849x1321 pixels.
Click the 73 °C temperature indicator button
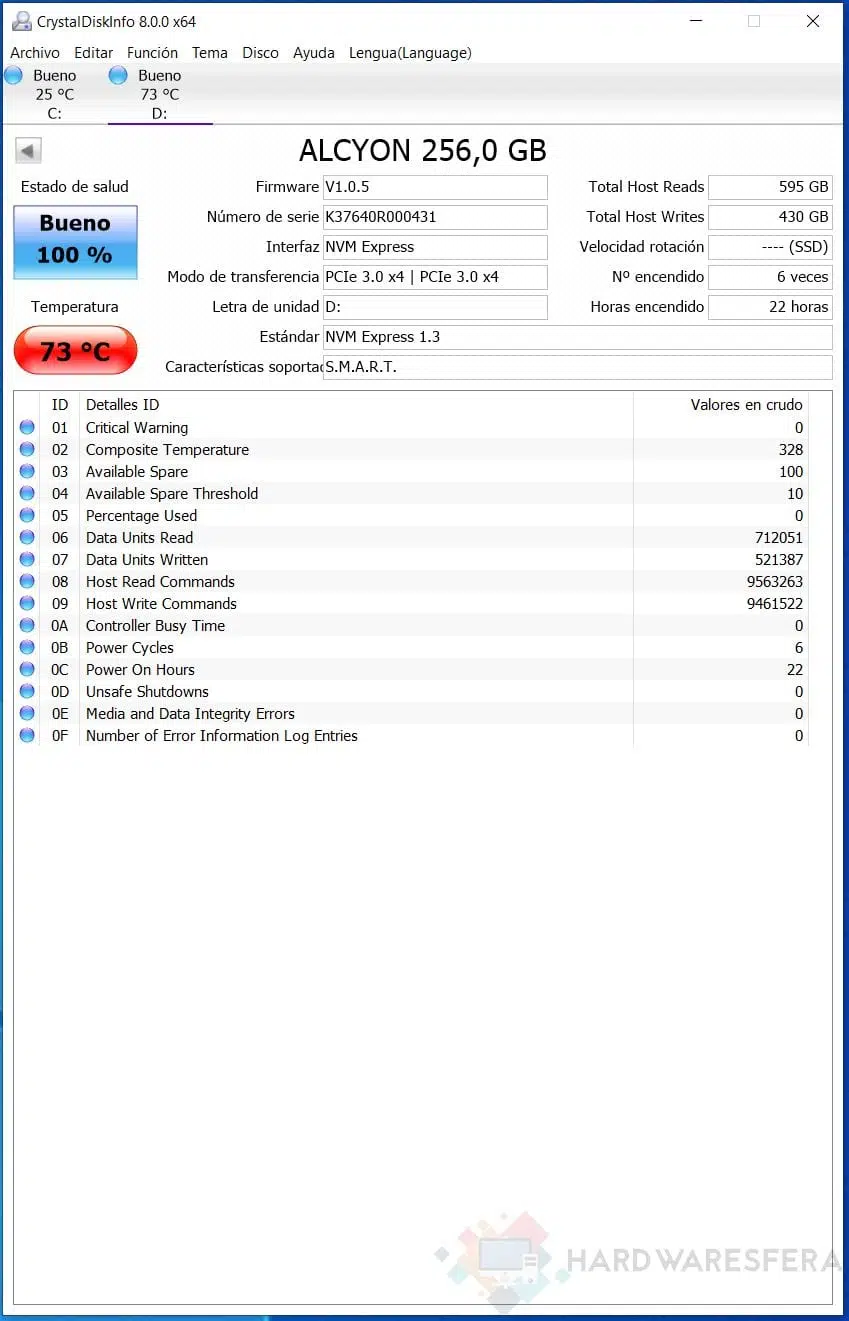click(75, 350)
